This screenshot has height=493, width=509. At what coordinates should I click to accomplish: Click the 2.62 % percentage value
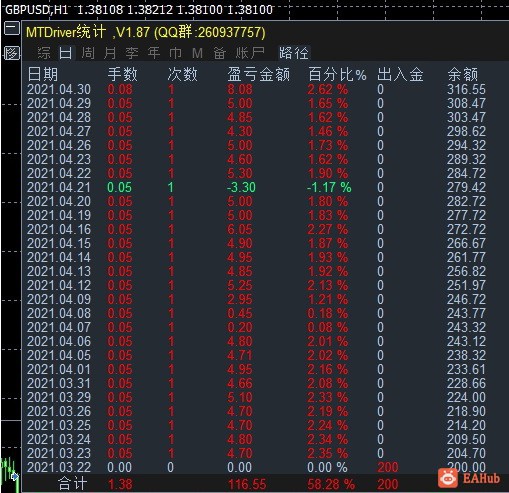tap(328, 90)
